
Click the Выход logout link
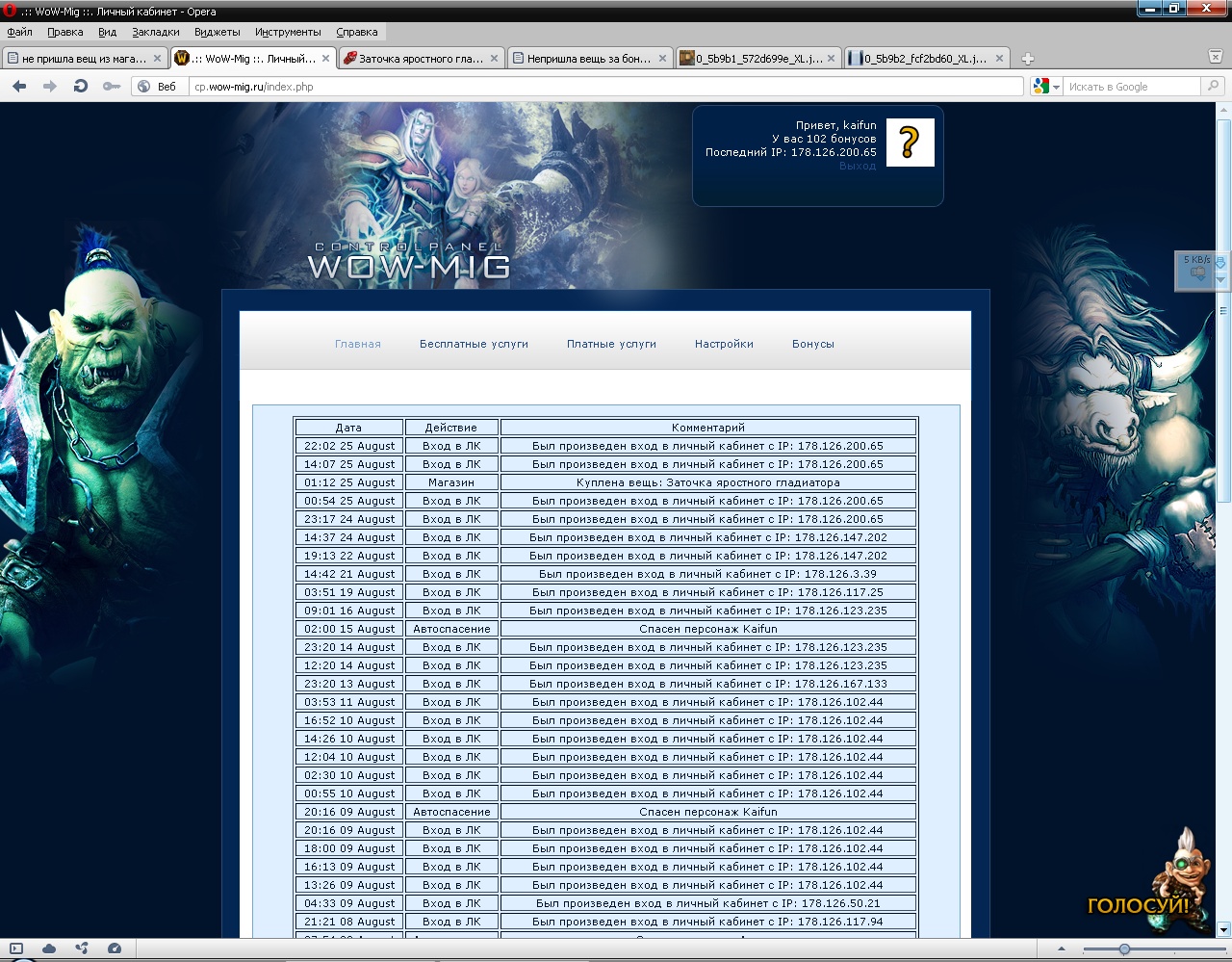pos(858,166)
